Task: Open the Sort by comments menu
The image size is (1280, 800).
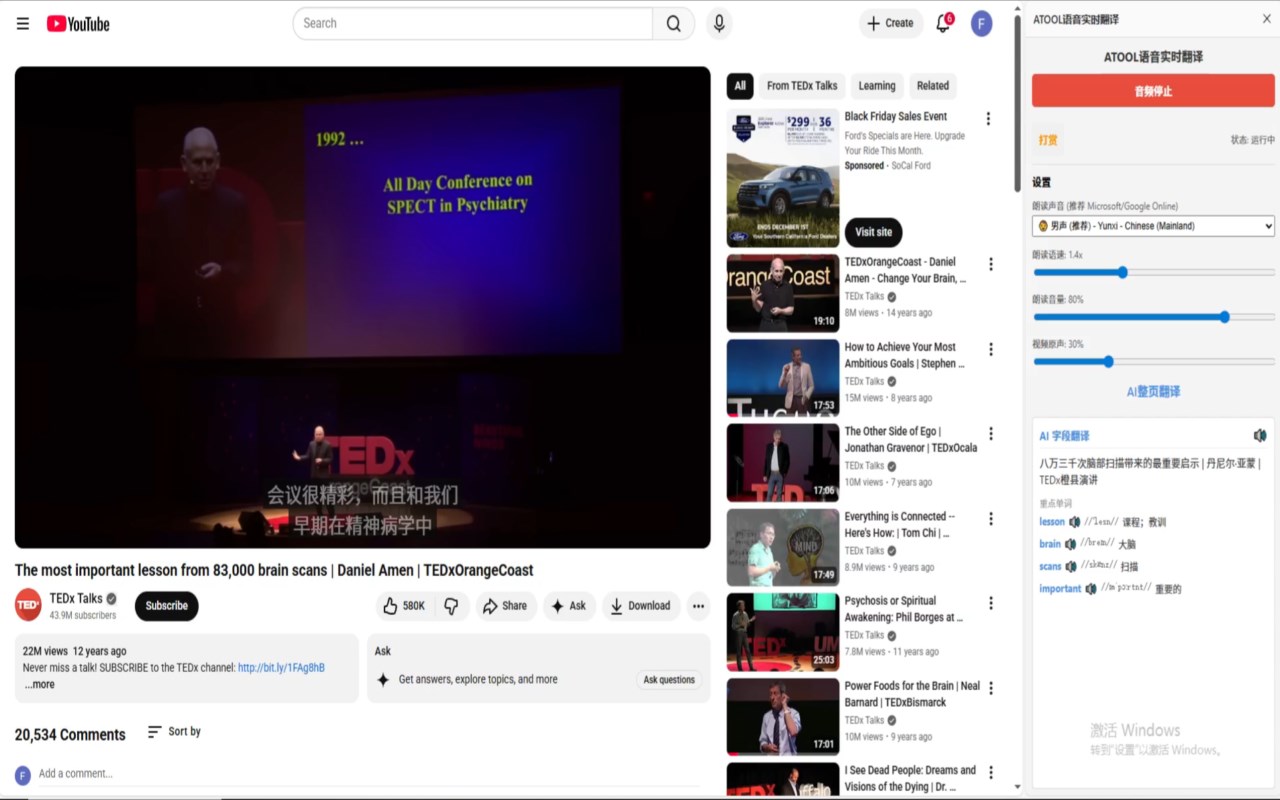Action: (x=174, y=732)
